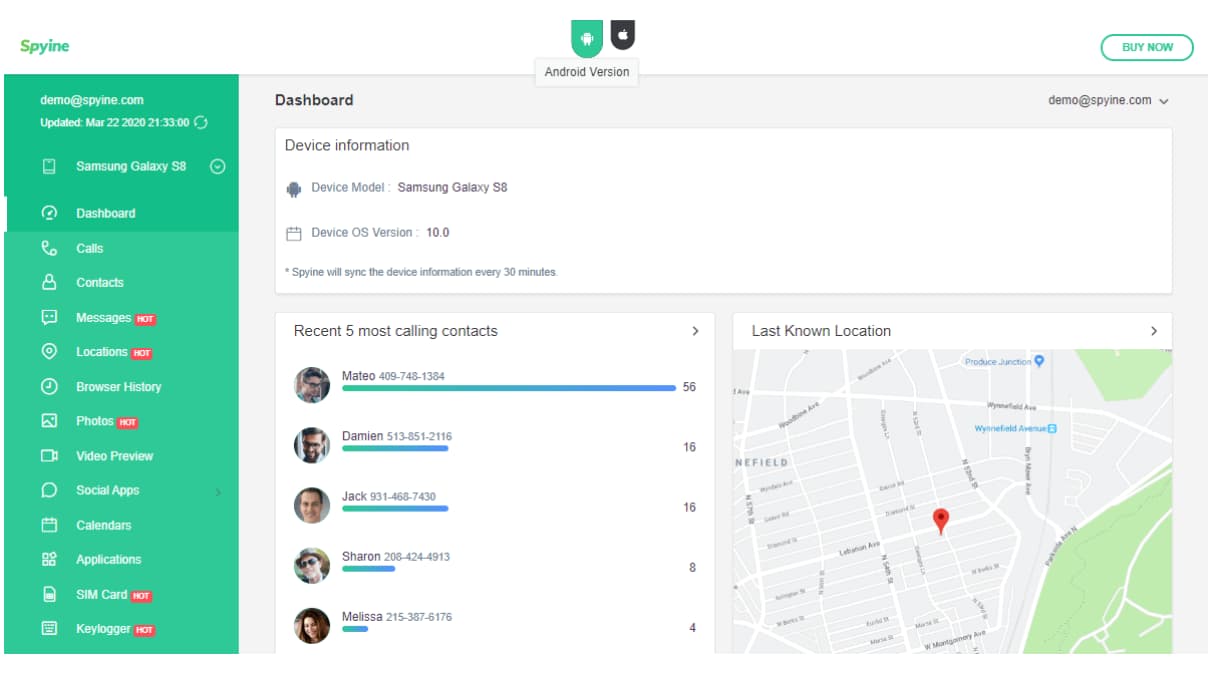Click the Contacts person icon
This screenshot has height=688, width=1224.
click(49, 283)
